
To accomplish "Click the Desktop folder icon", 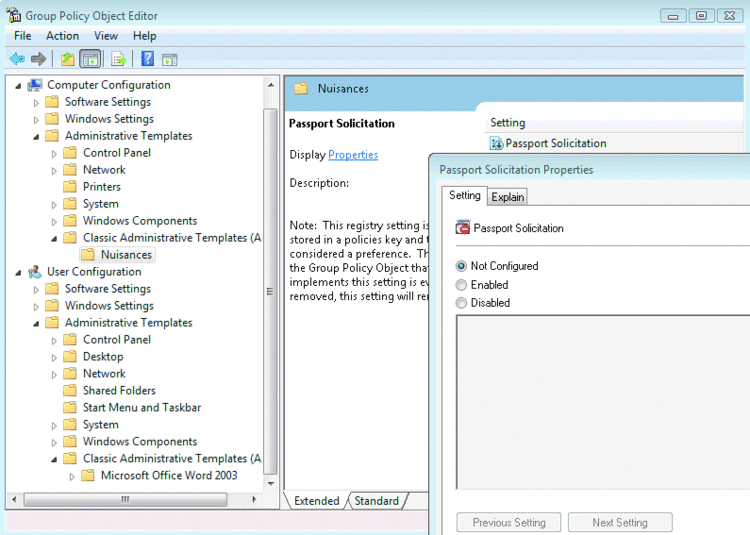I will click(70, 356).
